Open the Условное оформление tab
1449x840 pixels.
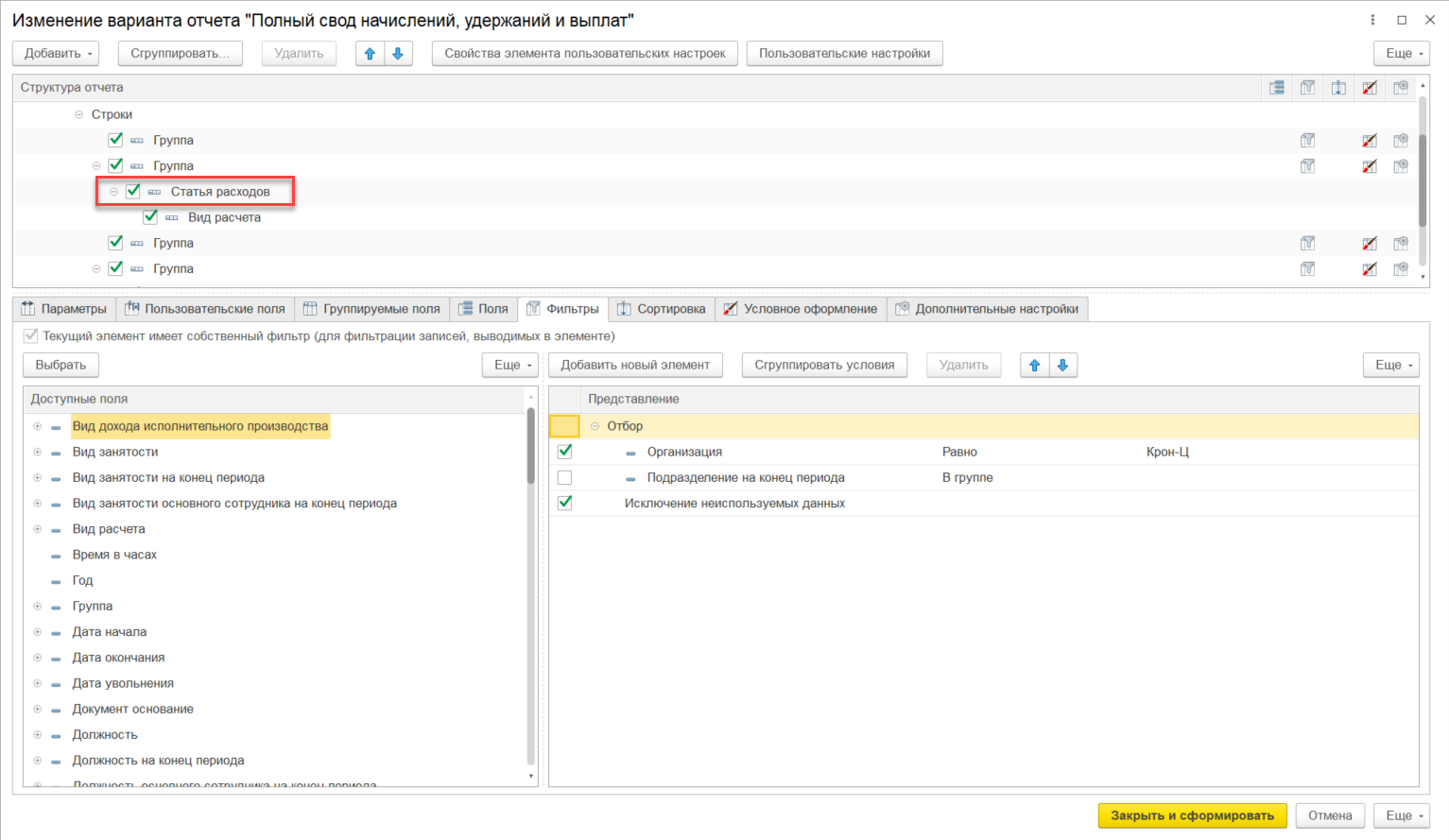click(801, 309)
